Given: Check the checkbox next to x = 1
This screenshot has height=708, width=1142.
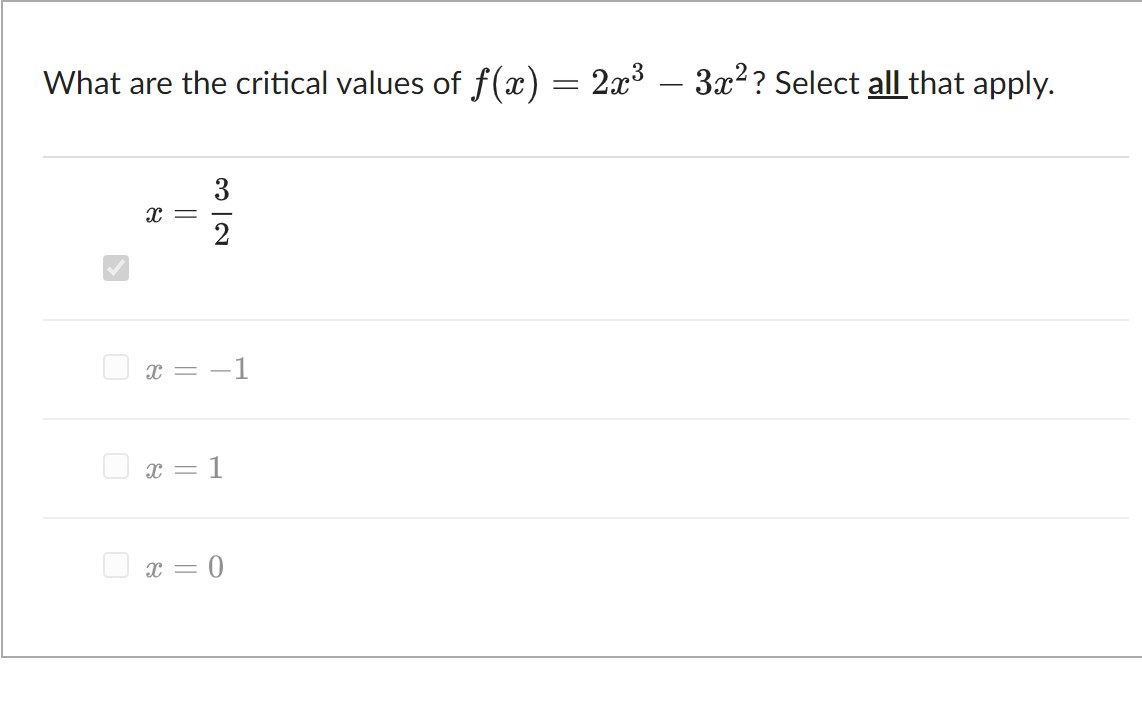Looking at the screenshot, I should [x=115, y=466].
